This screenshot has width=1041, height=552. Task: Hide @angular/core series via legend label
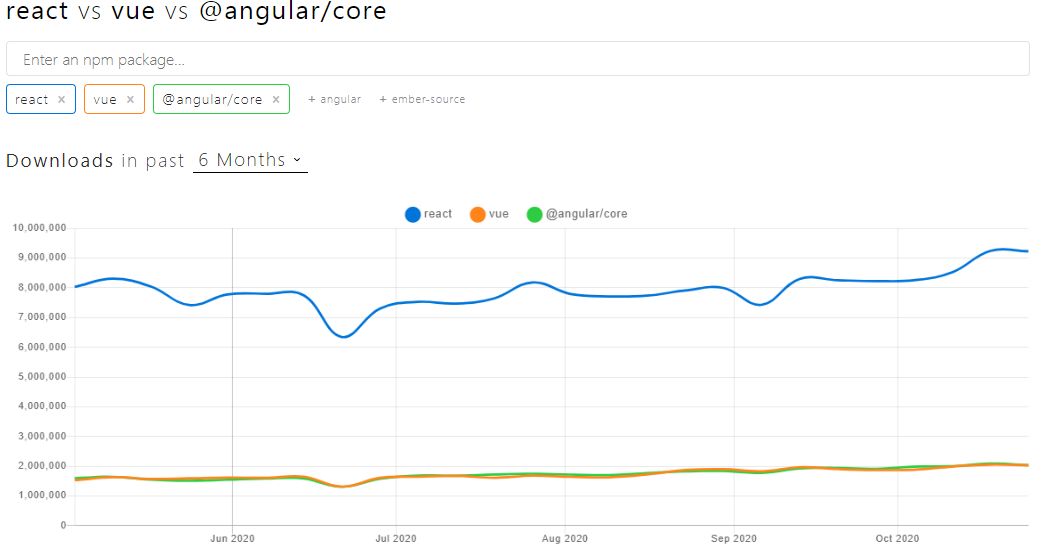coord(586,214)
